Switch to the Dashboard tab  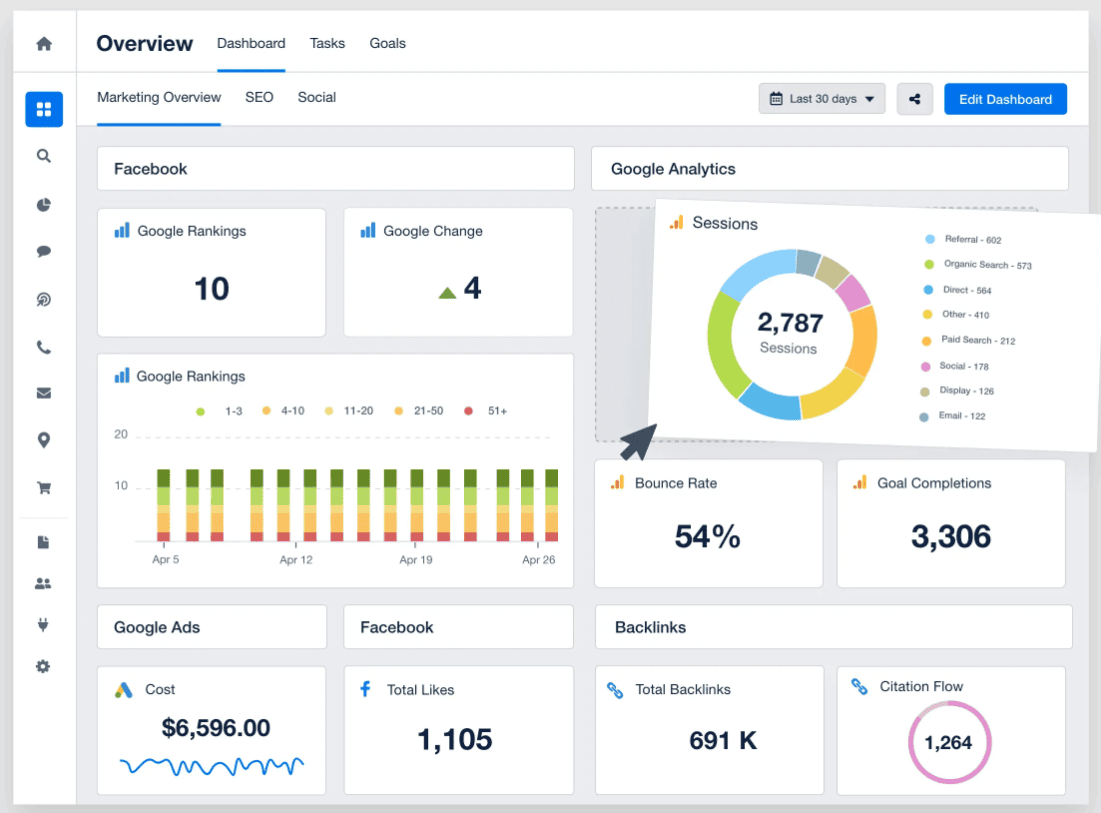click(x=251, y=43)
